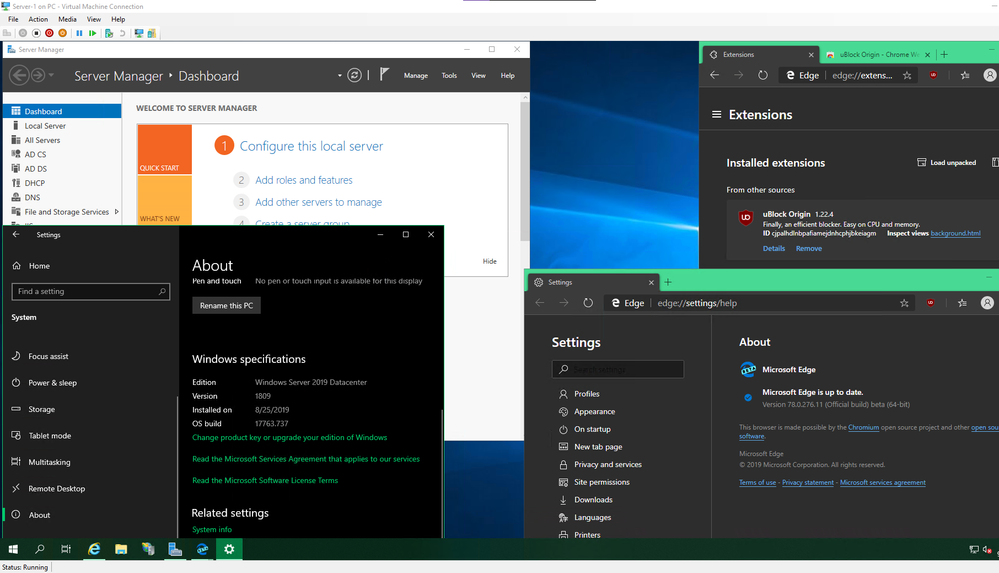Click the orange Save VM state icon

click(x=62, y=33)
